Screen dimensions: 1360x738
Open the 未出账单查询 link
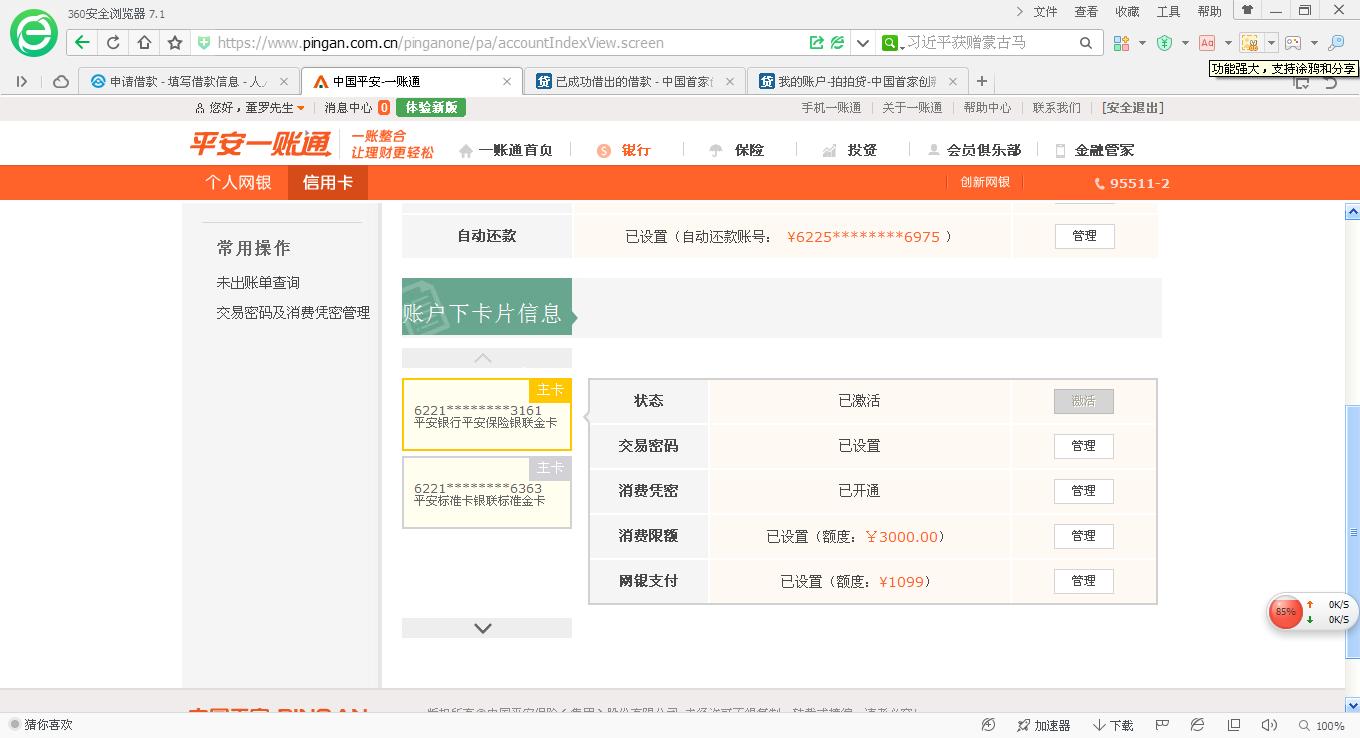pyautogui.click(x=258, y=283)
